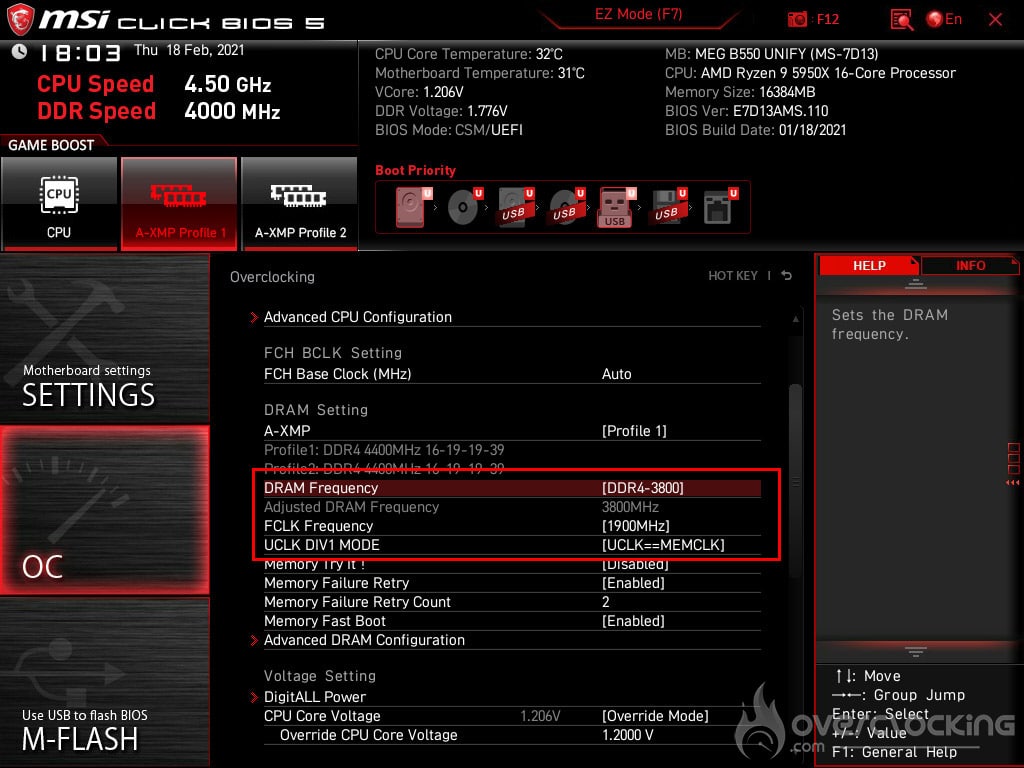The image size is (1024, 768).
Task: Click the Adjusted DRAM Frequency 3800MHz row
Action: pos(512,507)
